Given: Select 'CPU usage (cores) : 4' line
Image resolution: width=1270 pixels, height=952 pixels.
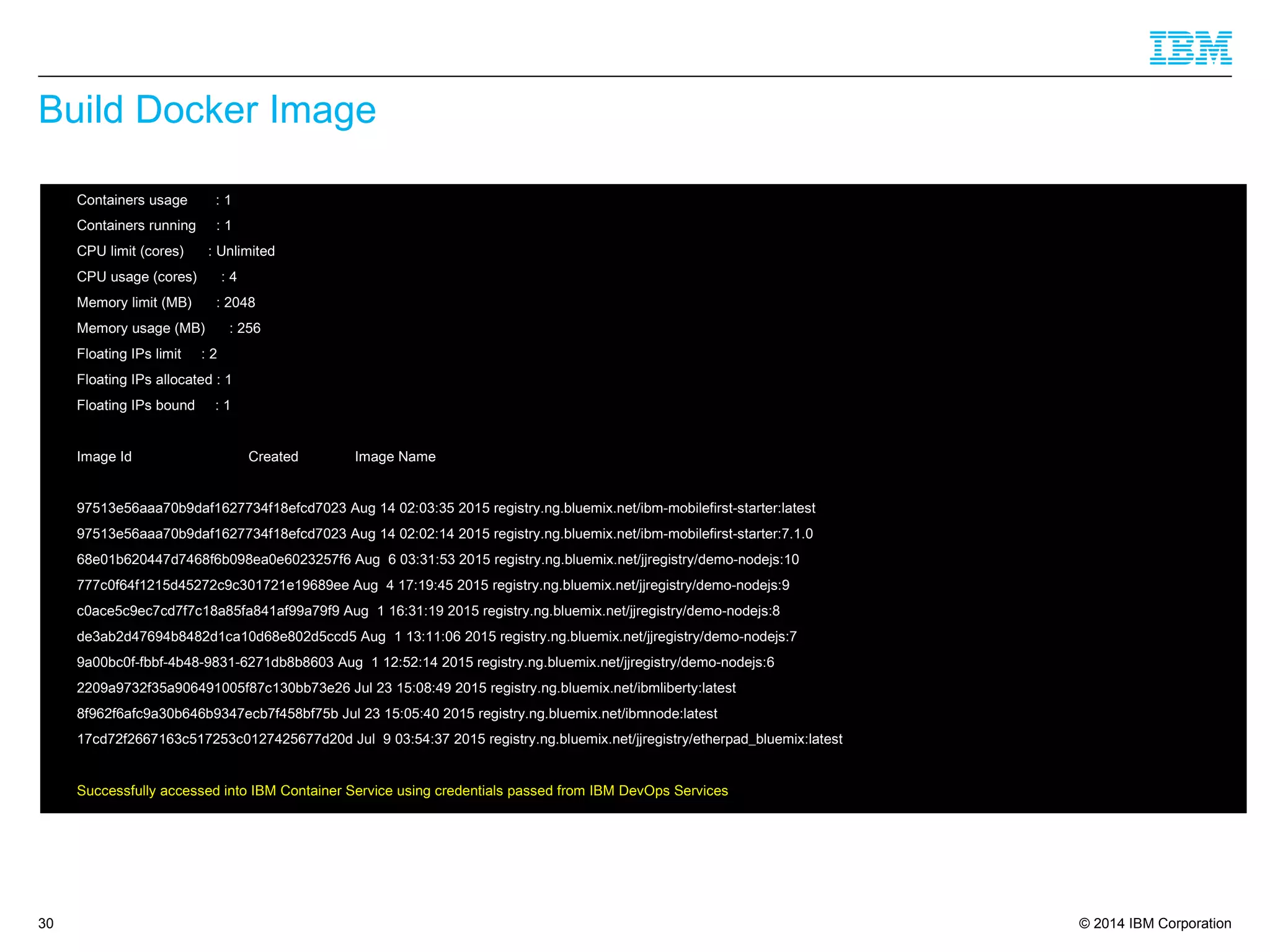Looking at the screenshot, I should coord(157,277).
